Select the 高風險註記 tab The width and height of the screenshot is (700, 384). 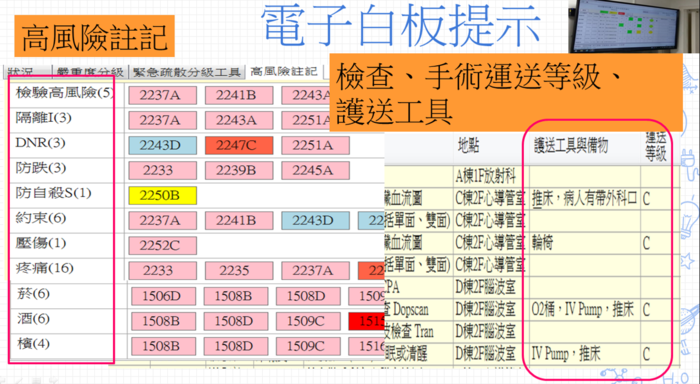[284, 71]
